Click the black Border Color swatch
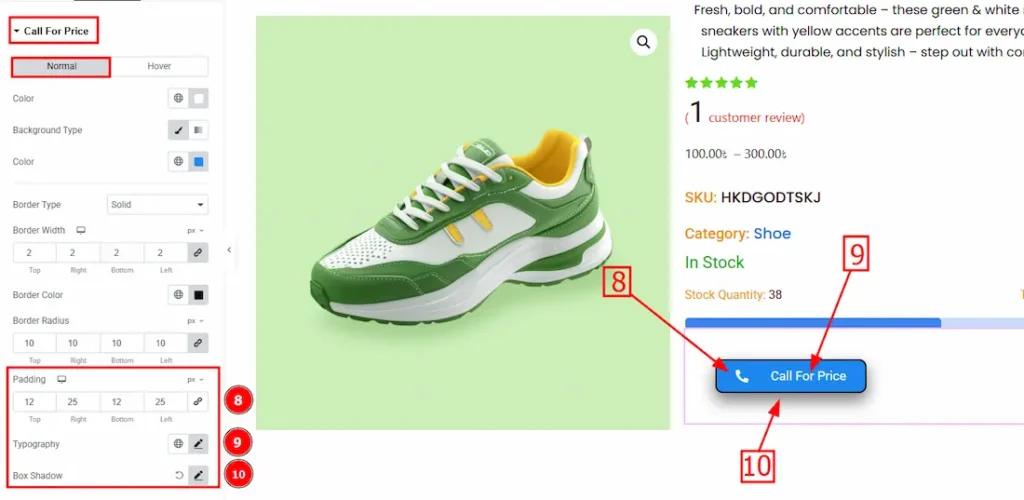 pos(198,295)
